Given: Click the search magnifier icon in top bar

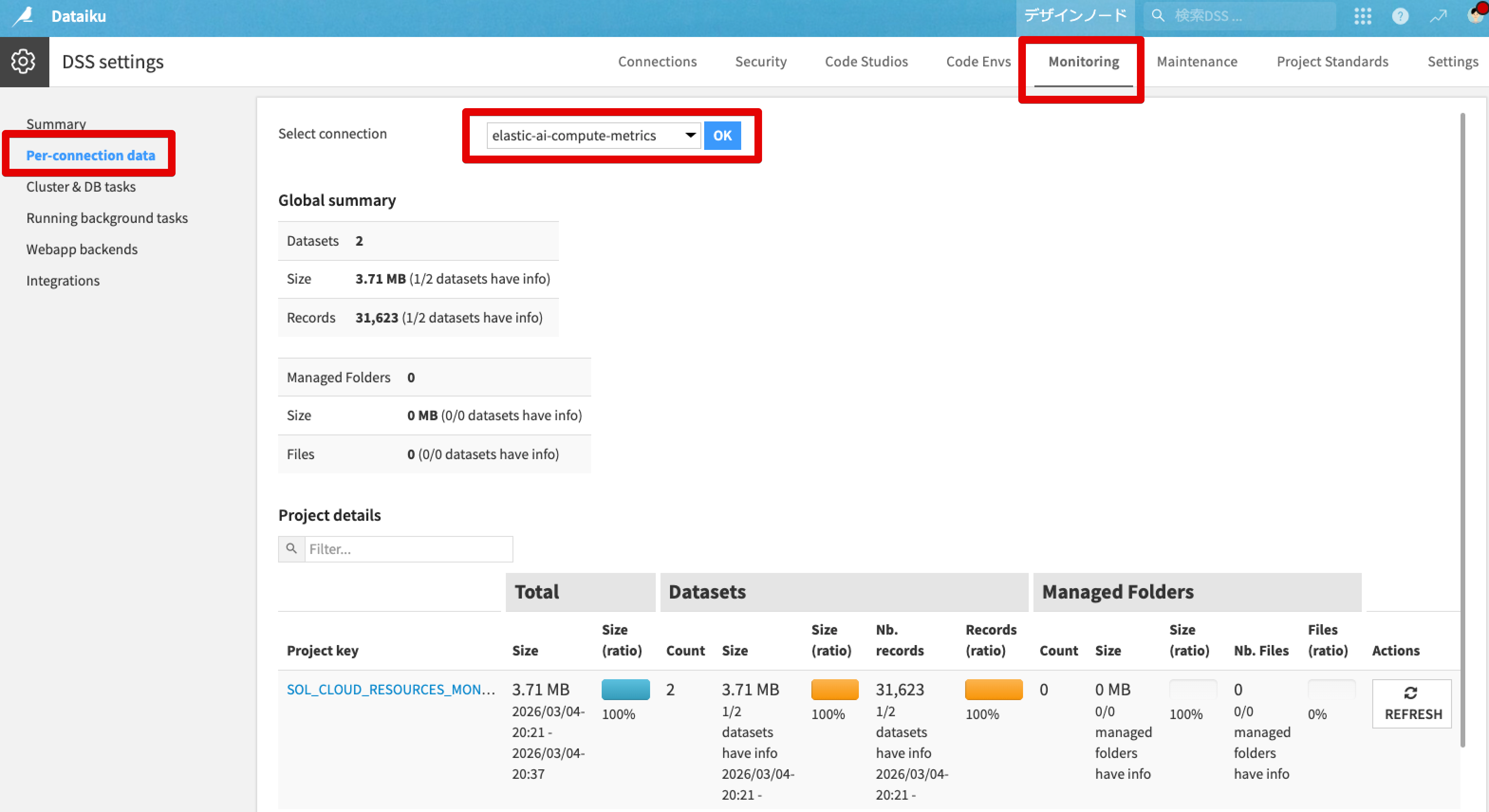Looking at the screenshot, I should 1158,16.
